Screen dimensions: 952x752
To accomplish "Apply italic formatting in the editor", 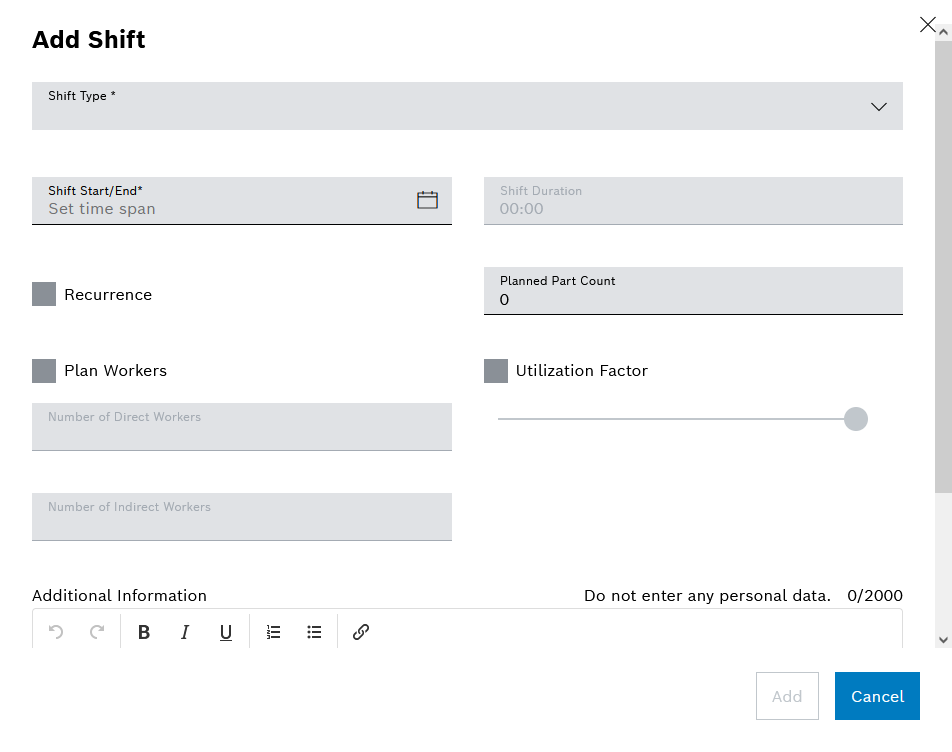I will [185, 632].
